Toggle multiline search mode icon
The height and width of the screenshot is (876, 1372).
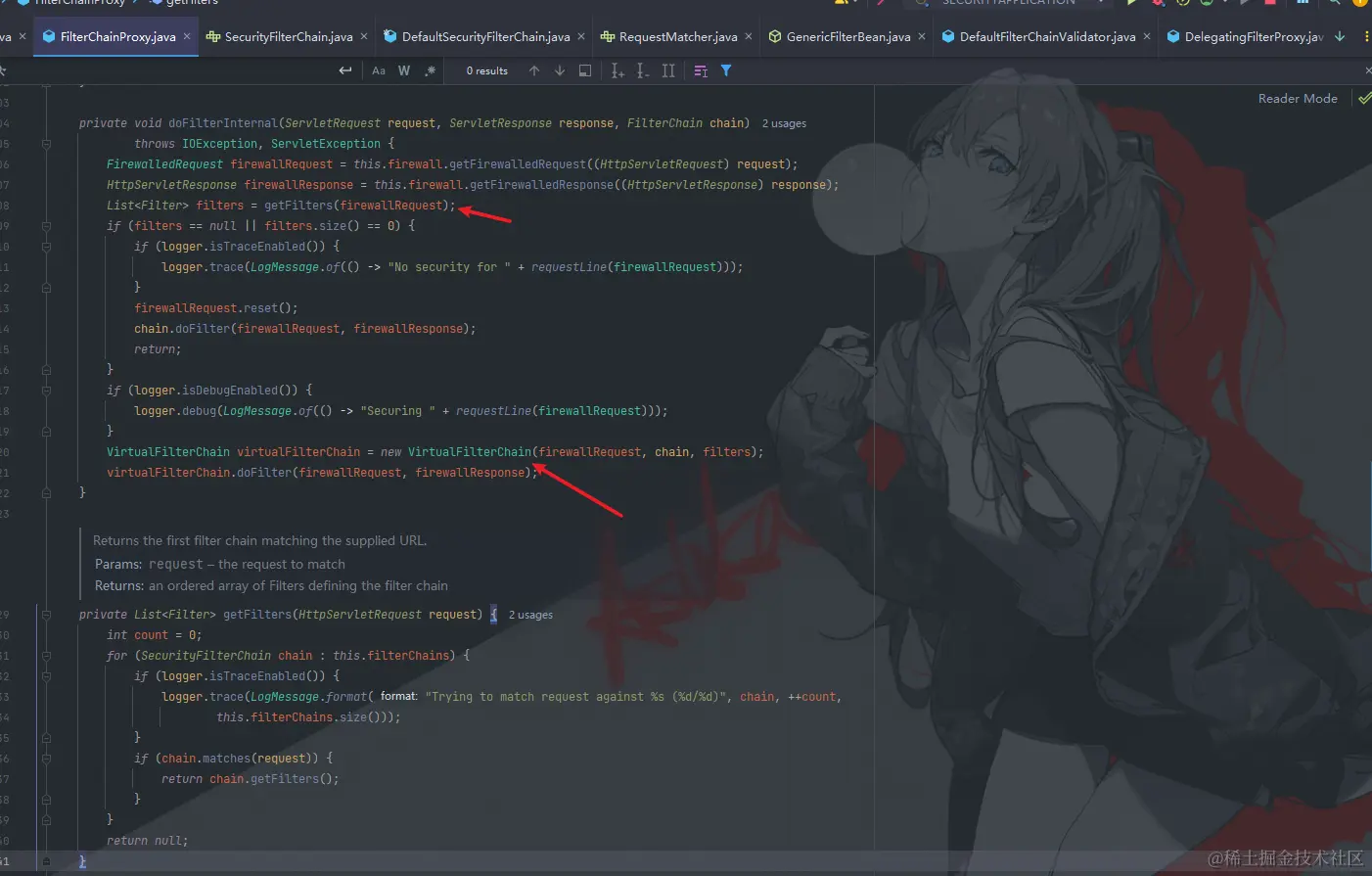click(701, 70)
